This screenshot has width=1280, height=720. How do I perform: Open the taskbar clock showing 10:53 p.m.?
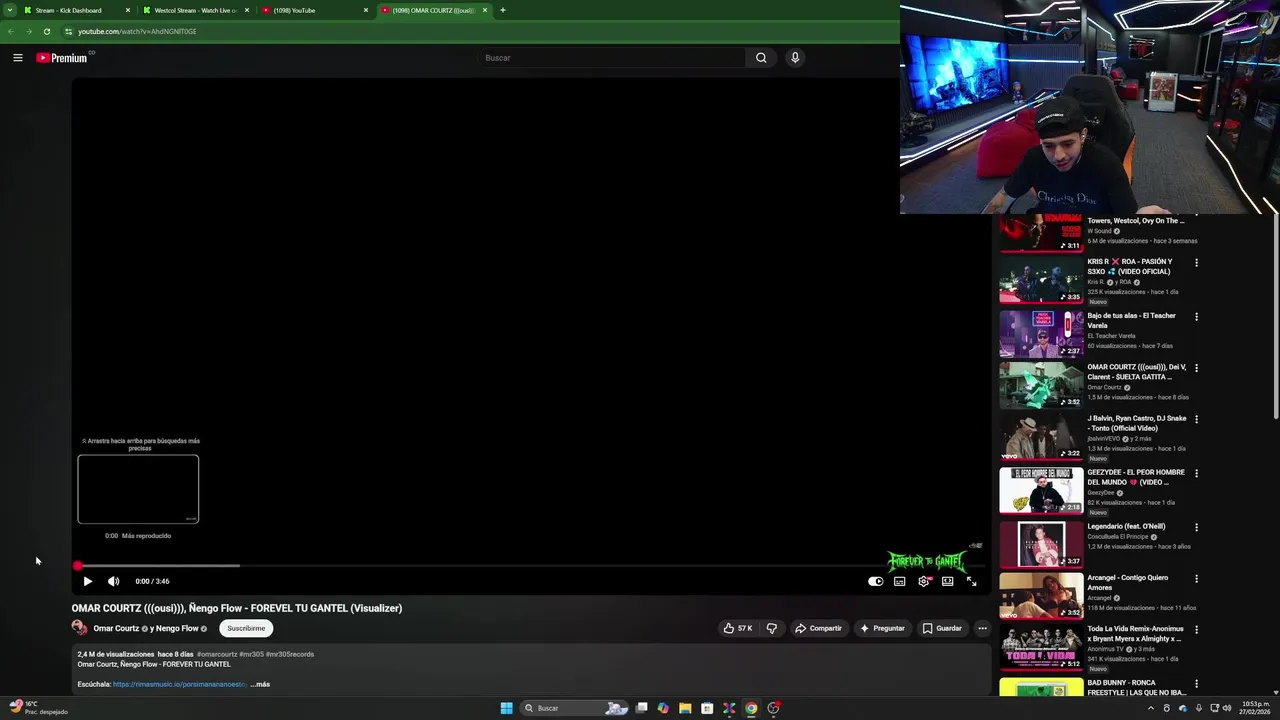tap(1255, 708)
